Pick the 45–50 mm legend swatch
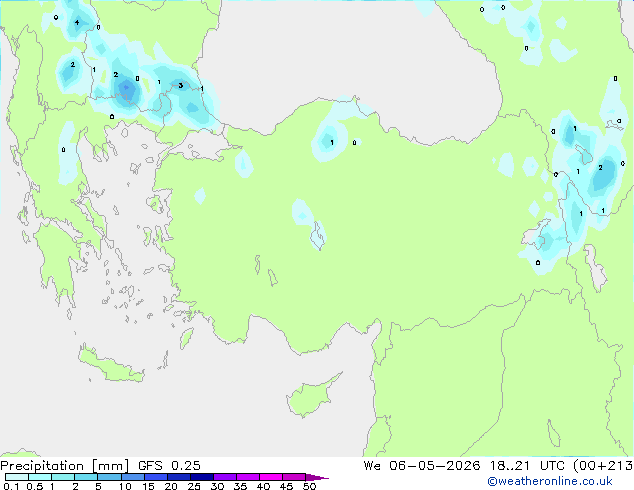The width and height of the screenshot is (634, 490). coord(294,477)
